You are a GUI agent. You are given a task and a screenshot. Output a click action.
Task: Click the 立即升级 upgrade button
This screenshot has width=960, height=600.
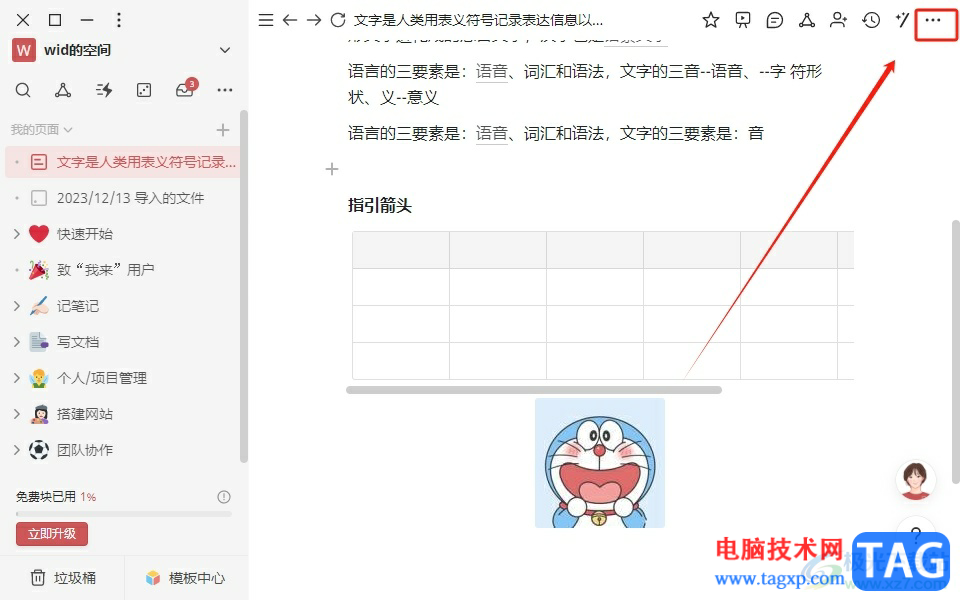click(x=52, y=534)
